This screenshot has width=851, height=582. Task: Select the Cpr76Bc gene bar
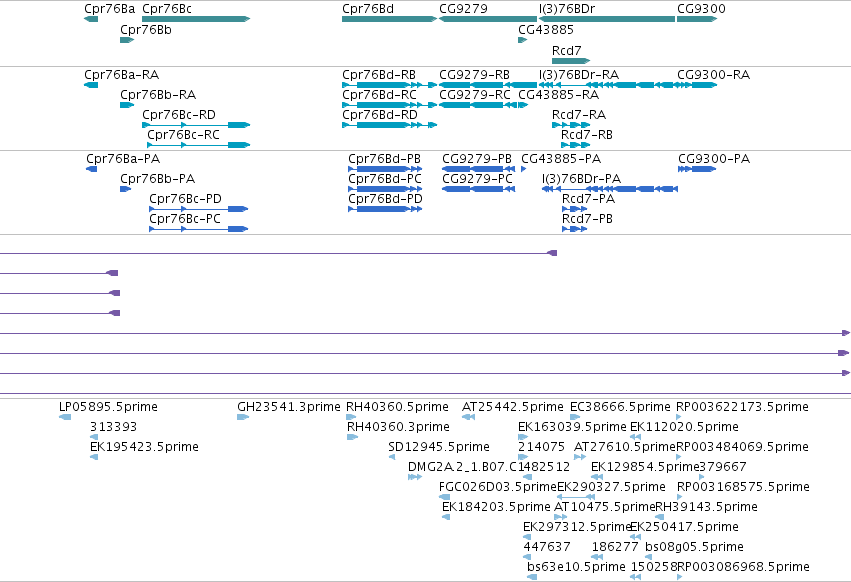click(196, 19)
